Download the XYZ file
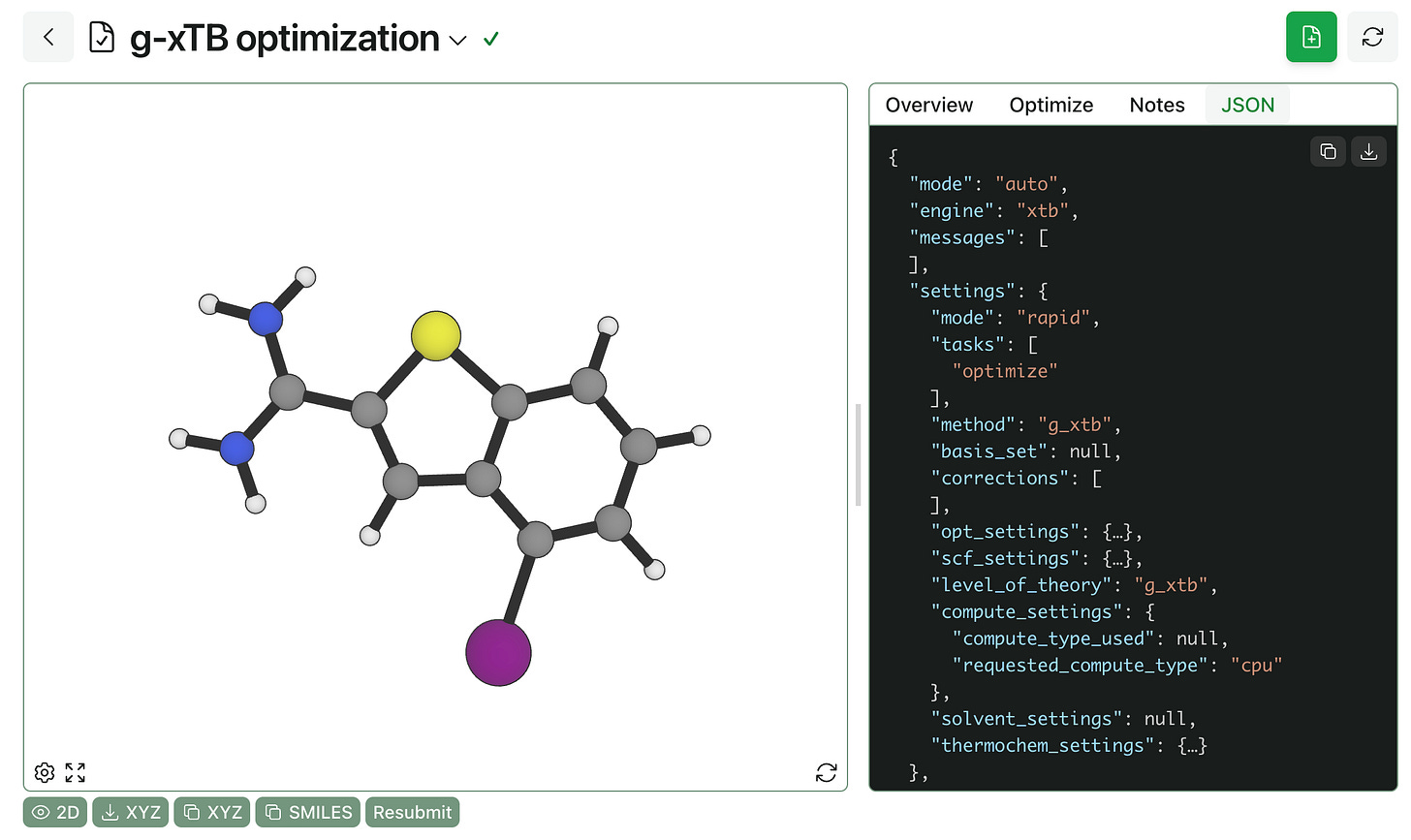Screen dimensions: 1411x840 tap(131, 812)
